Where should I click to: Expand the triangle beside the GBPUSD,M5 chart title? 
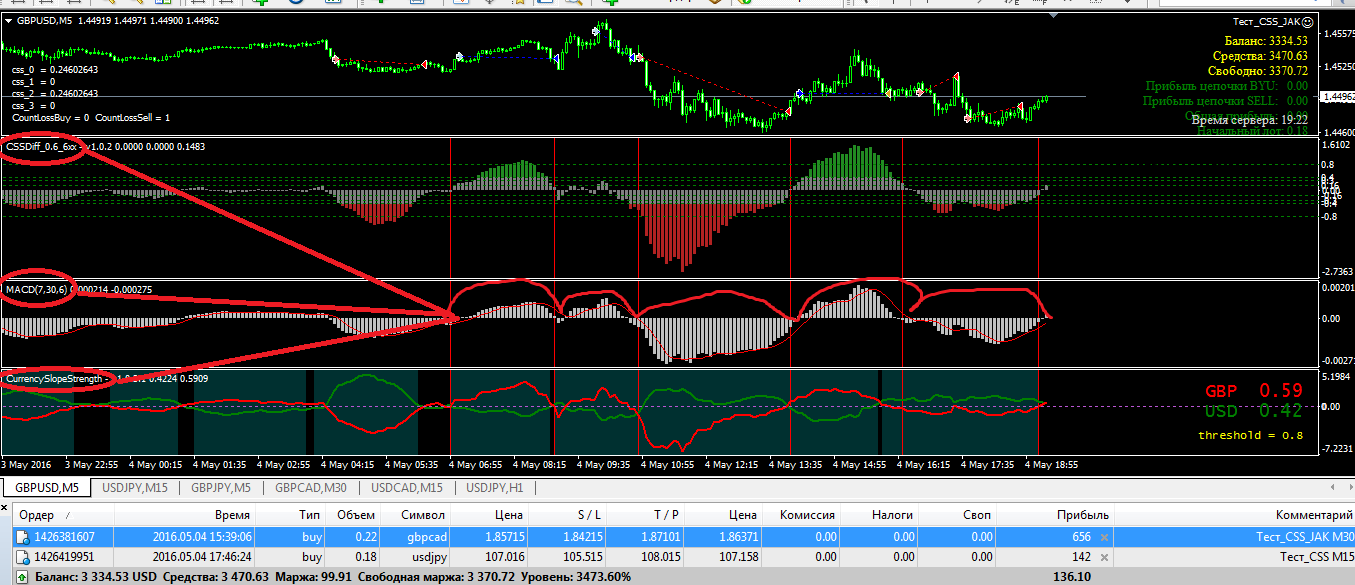point(8,20)
